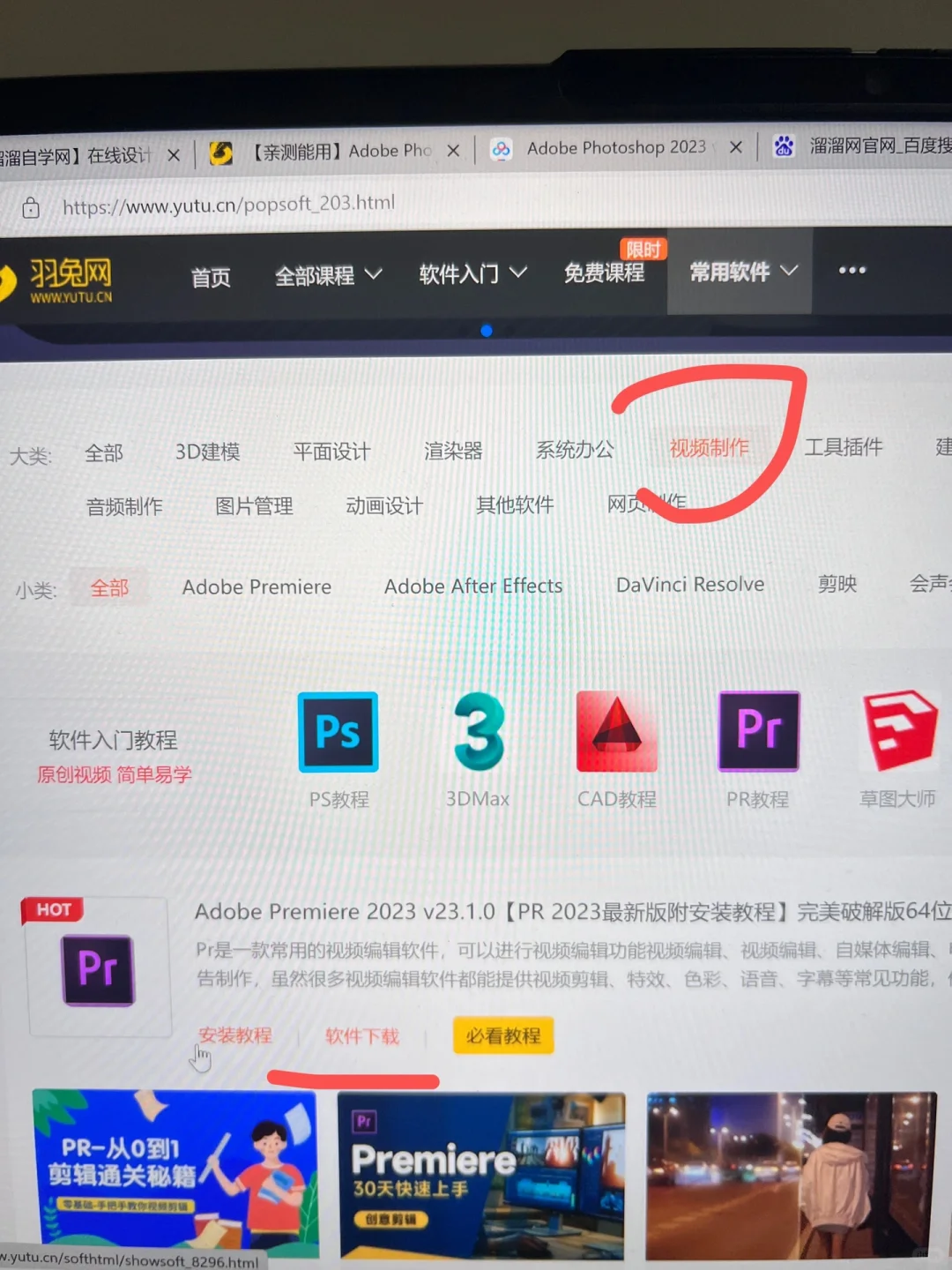952x1270 pixels.
Task: Select the Photoshop PS教程 icon
Action: (x=338, y=732)
